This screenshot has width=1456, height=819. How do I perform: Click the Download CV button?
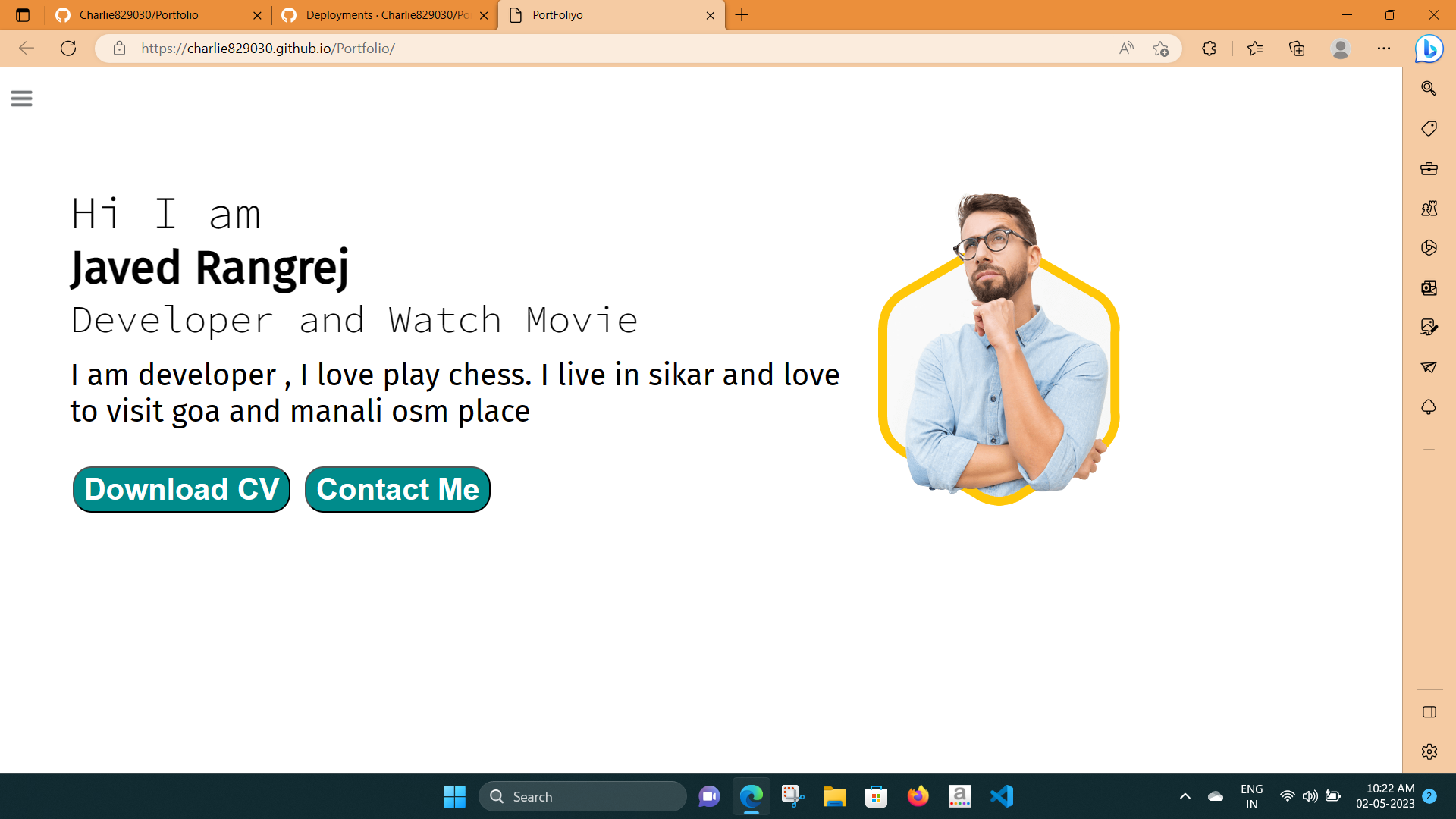pos(182,489)
